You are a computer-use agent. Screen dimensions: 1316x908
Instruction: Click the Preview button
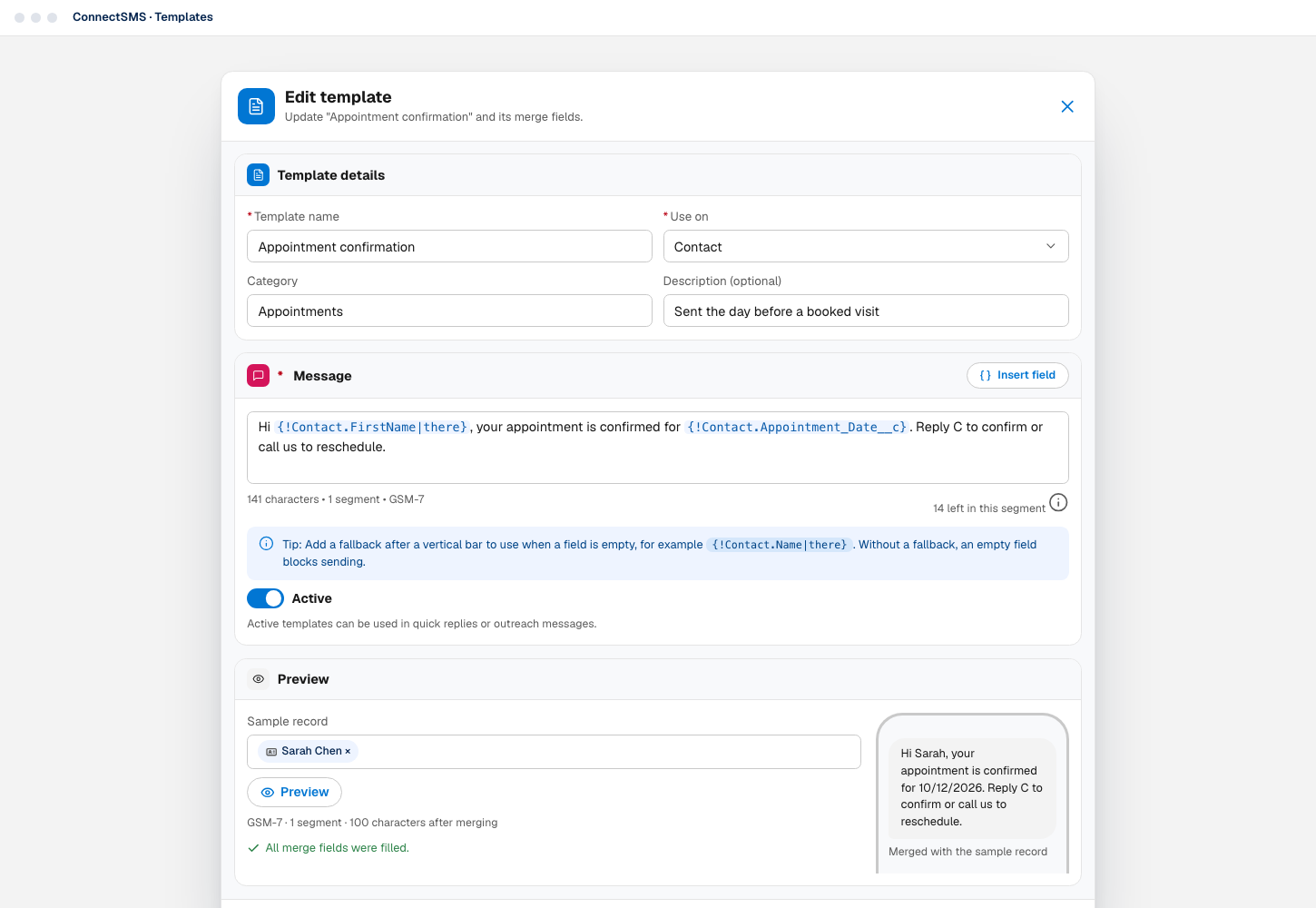pyautogui.click(x=294, y=792)
